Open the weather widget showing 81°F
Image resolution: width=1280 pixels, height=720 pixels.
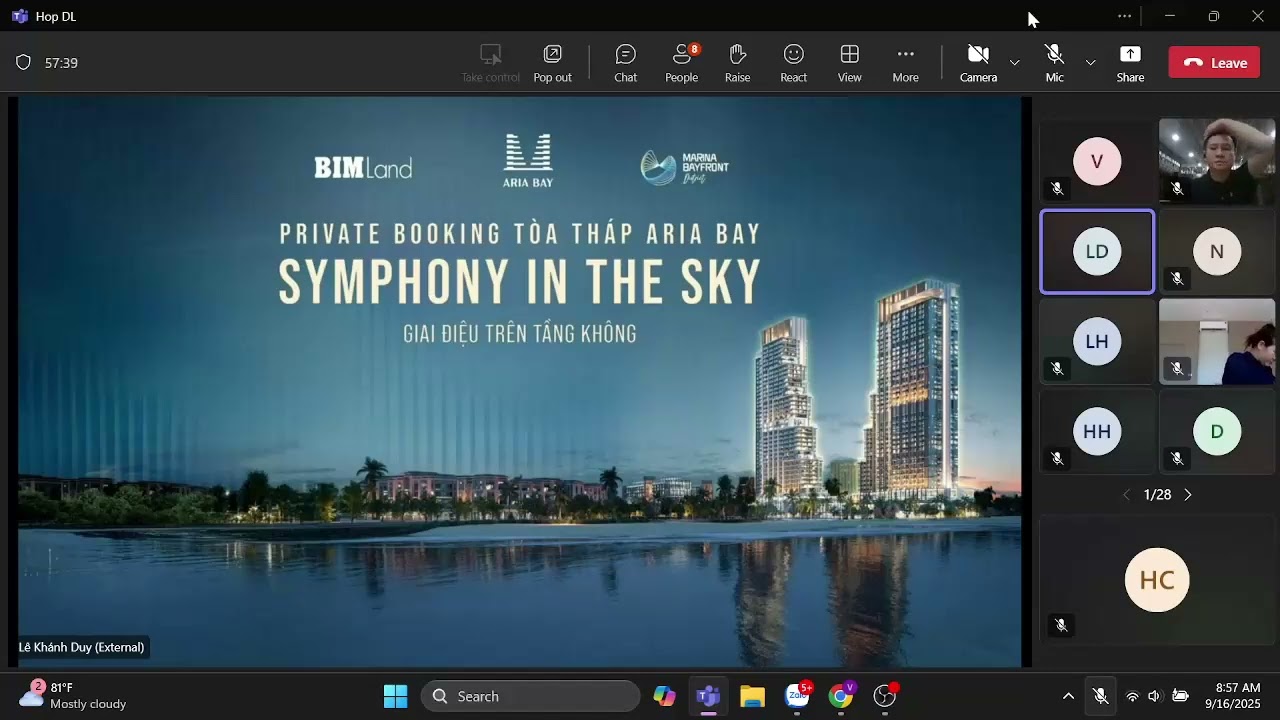tap(74, 696)
